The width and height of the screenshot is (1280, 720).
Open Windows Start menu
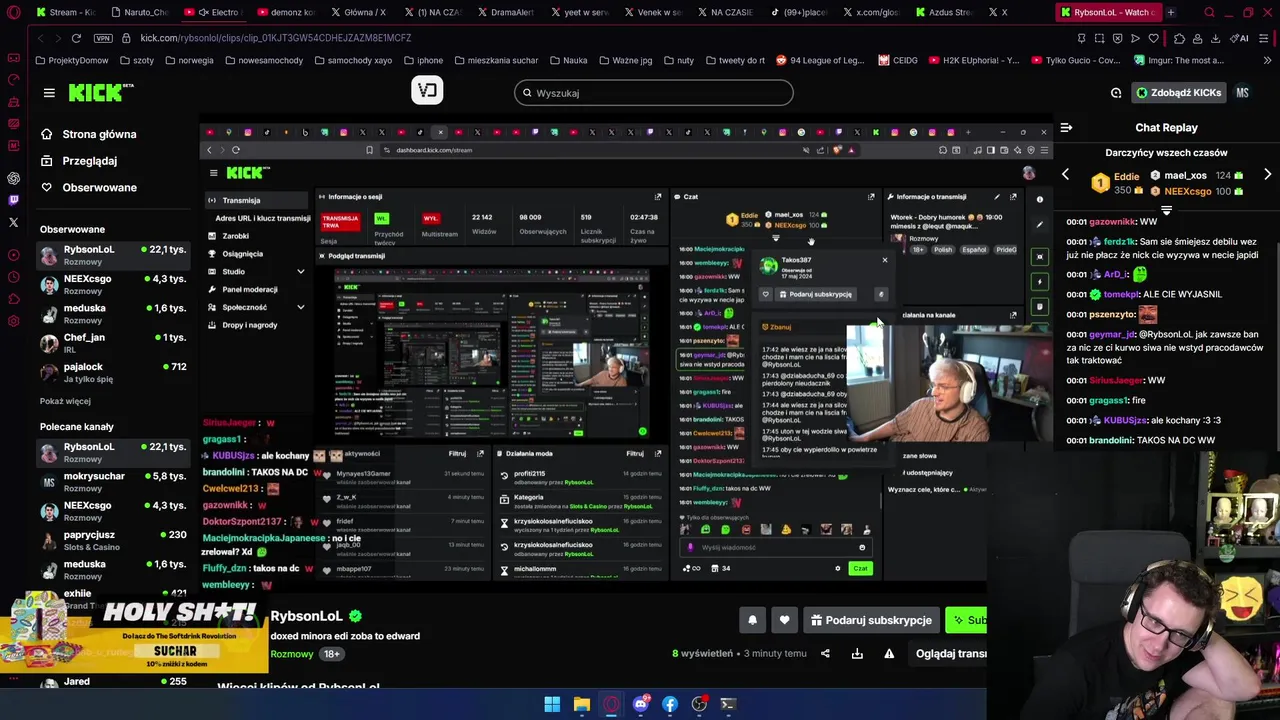click(552, 704)
